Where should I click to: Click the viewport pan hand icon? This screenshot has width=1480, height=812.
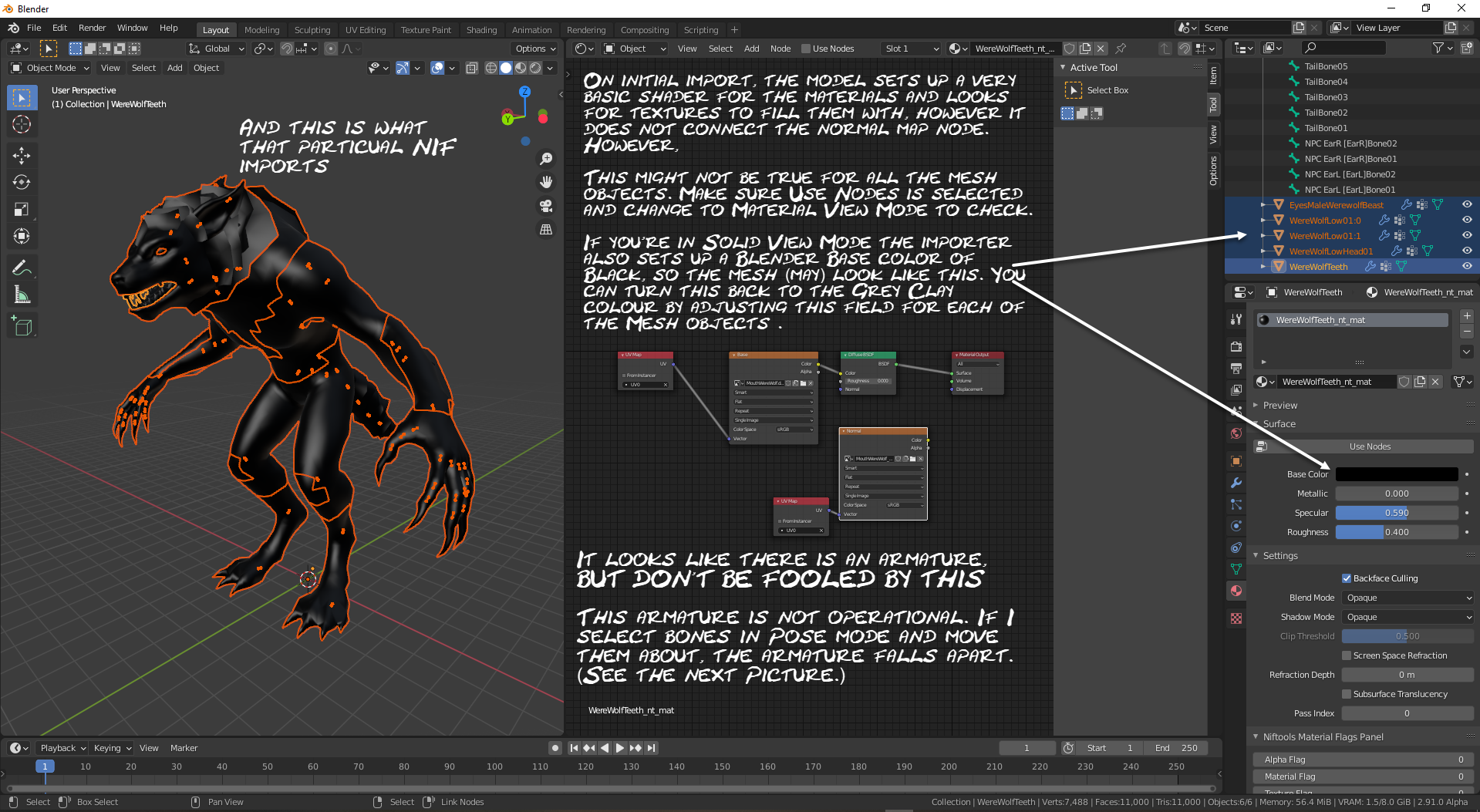pyautogui.click(x=546, y=182)
